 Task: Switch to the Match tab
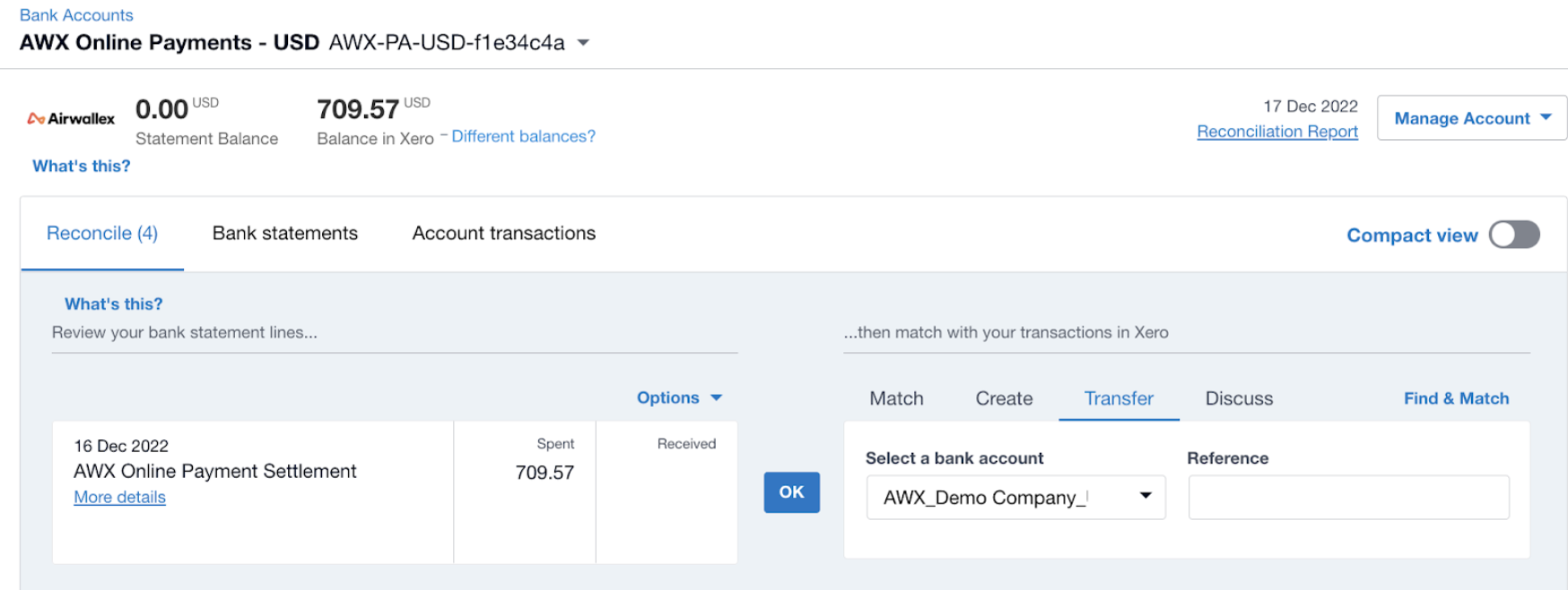(896, 399)
